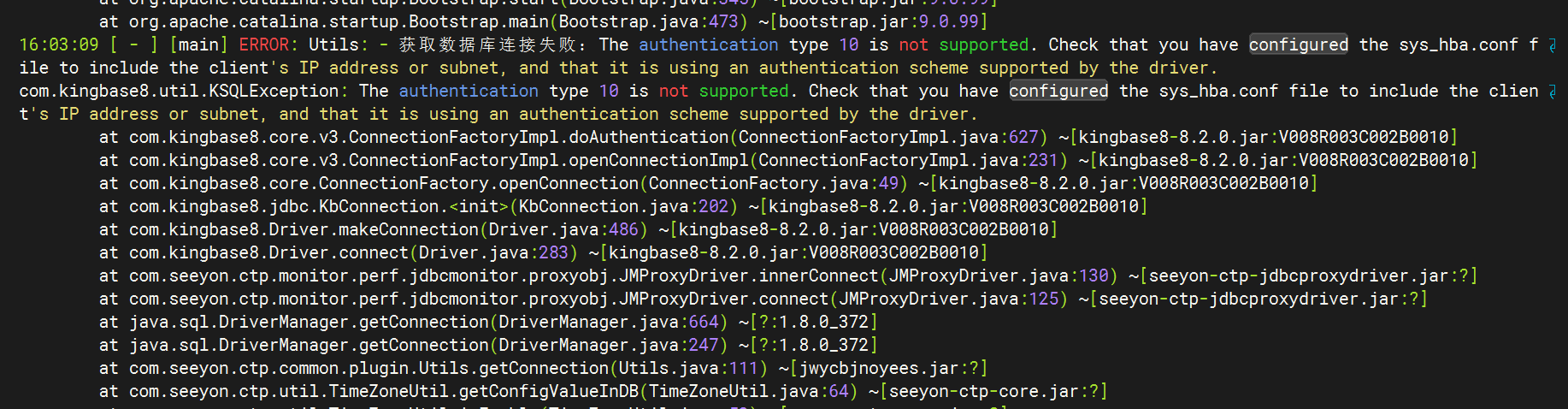Click "TimeZoneUtil.java:64" reference

click(749, 391)
